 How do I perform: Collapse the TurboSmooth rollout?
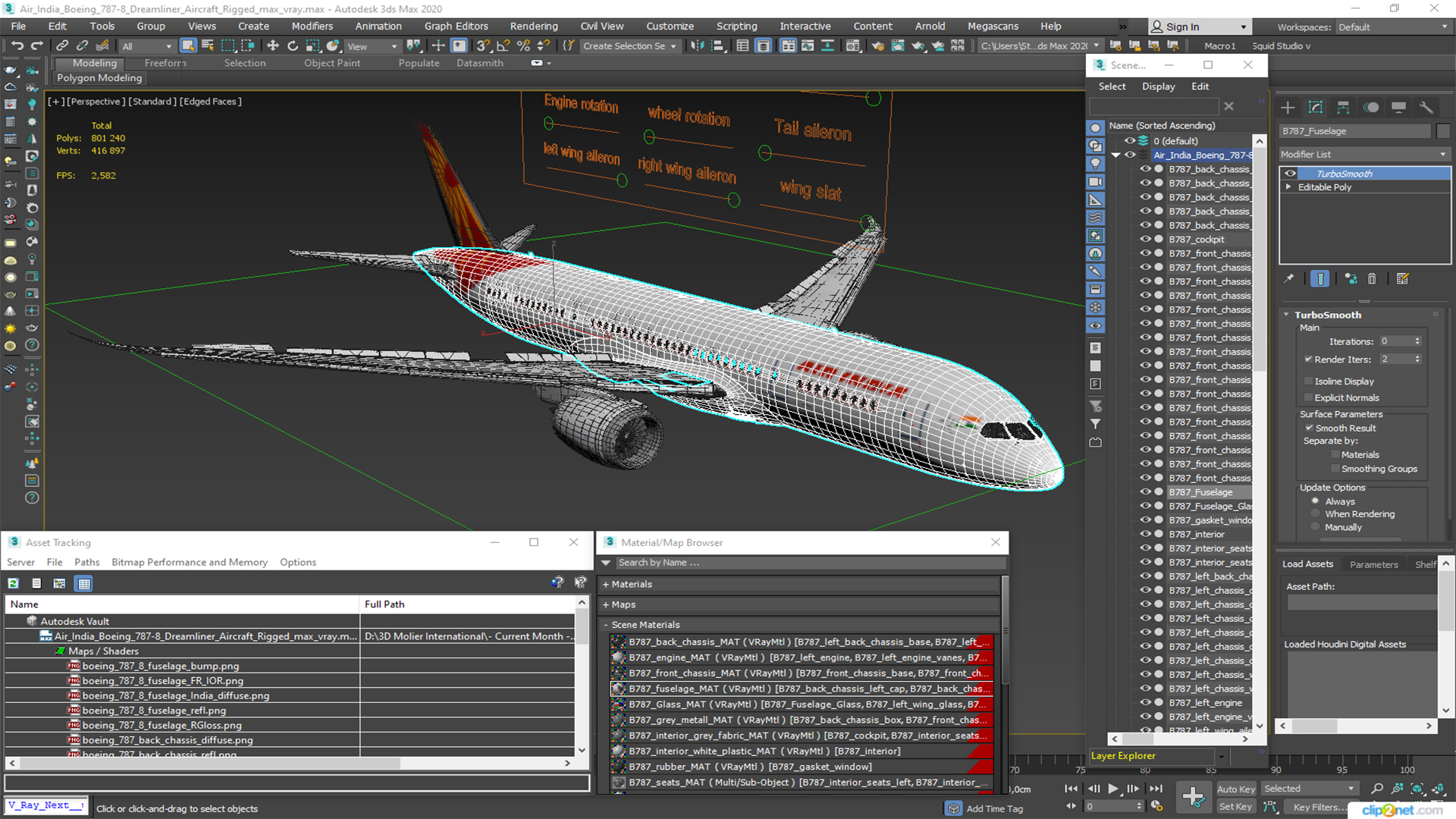(1286, 315)
